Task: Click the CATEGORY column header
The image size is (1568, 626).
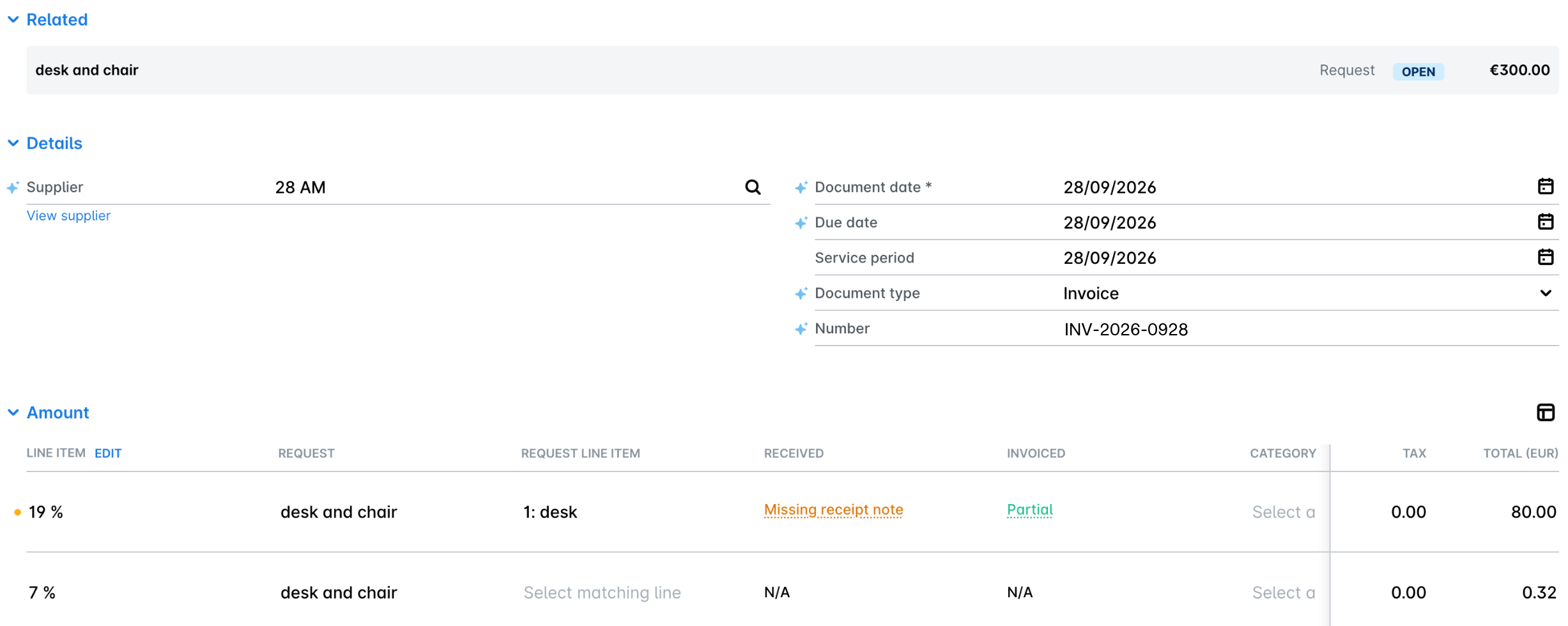Action: point(1282,454)
